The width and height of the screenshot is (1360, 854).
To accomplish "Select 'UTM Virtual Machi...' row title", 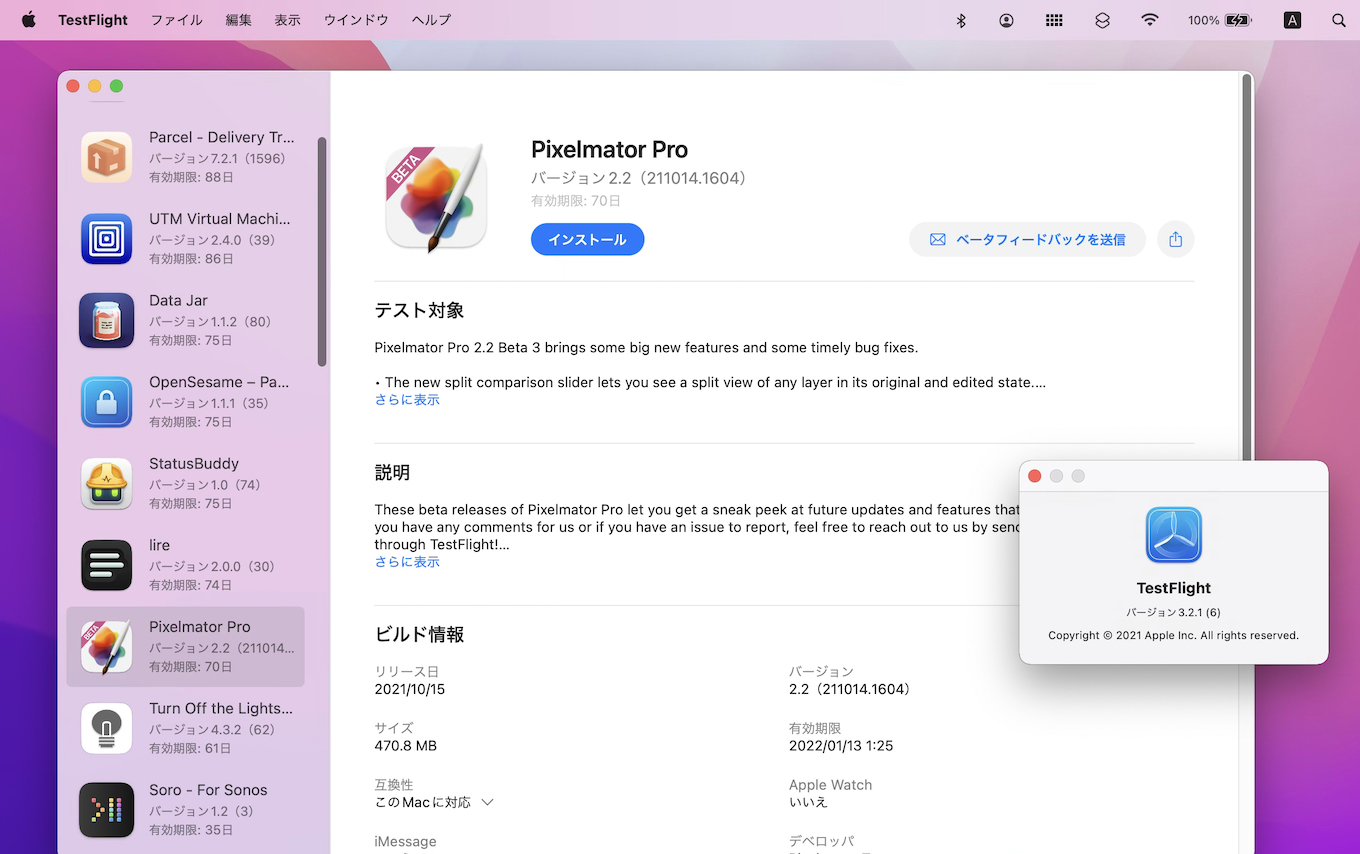I will tap(220, 219).
